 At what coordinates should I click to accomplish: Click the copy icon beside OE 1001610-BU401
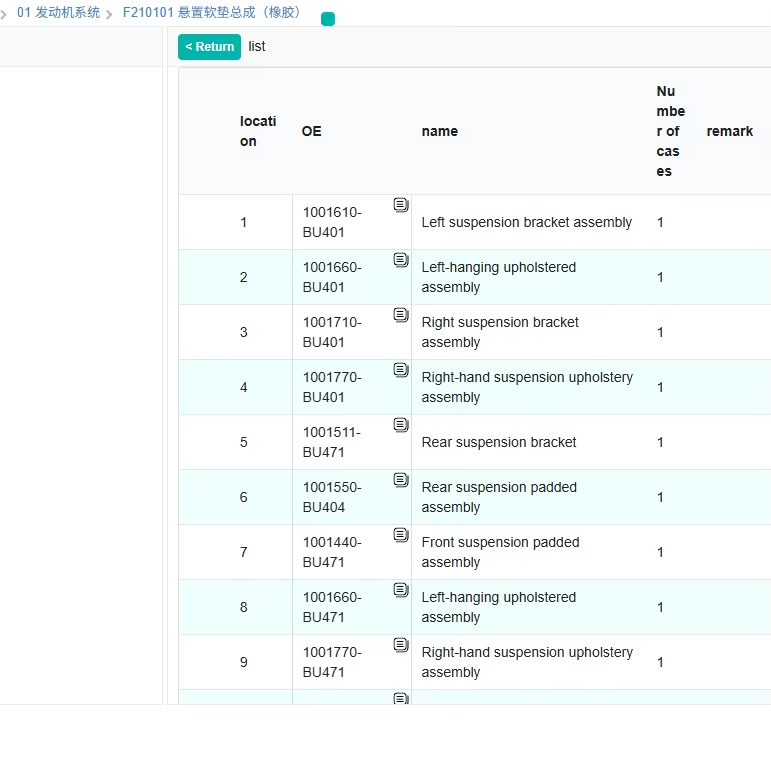point(401,205)
